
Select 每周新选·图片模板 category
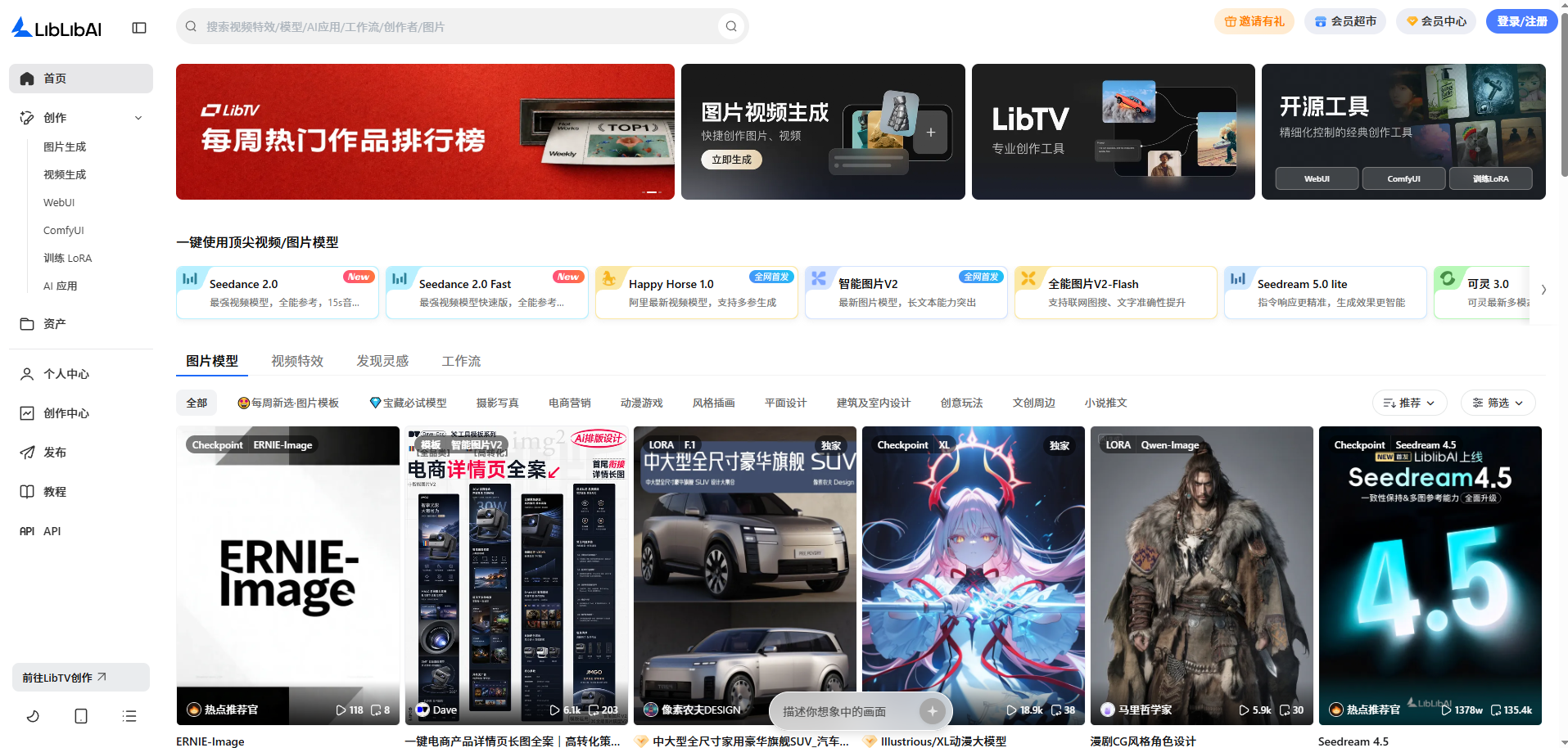(288, 403)
